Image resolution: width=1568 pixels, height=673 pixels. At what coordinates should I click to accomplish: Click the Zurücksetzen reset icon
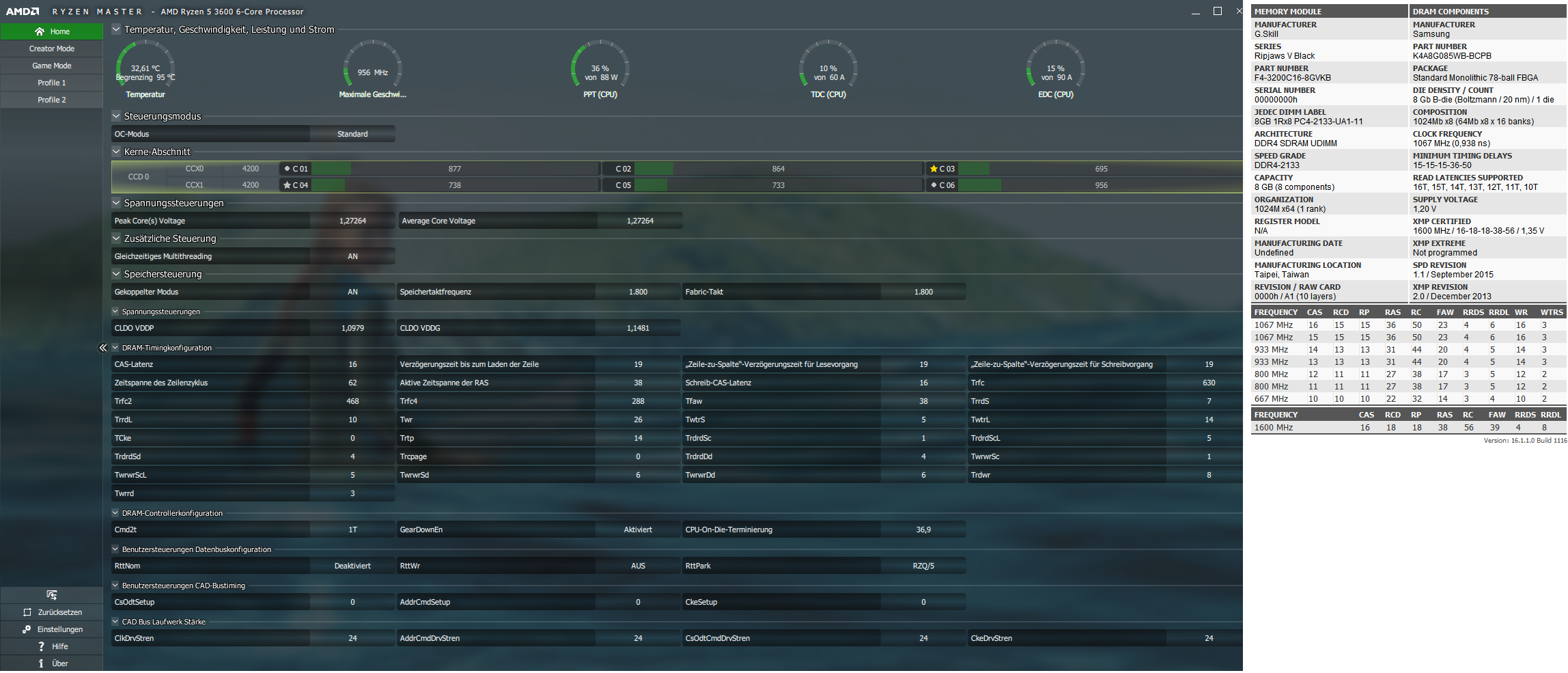(x=27, y=612)
